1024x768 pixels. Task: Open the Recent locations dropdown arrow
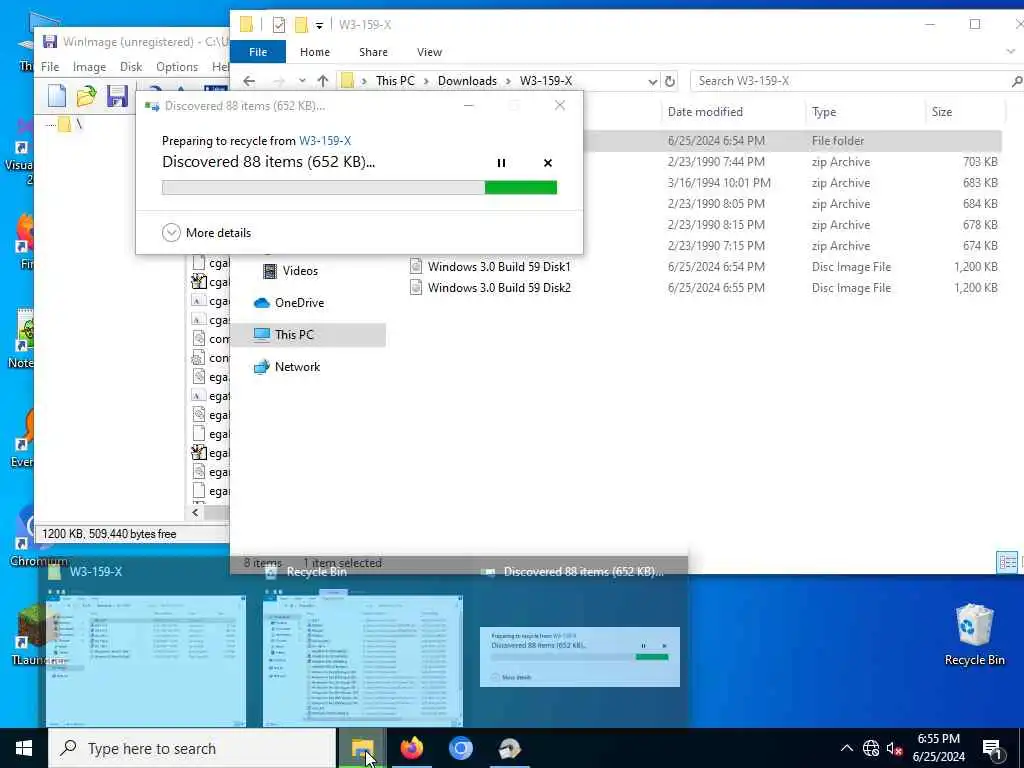tap(302, 81)
